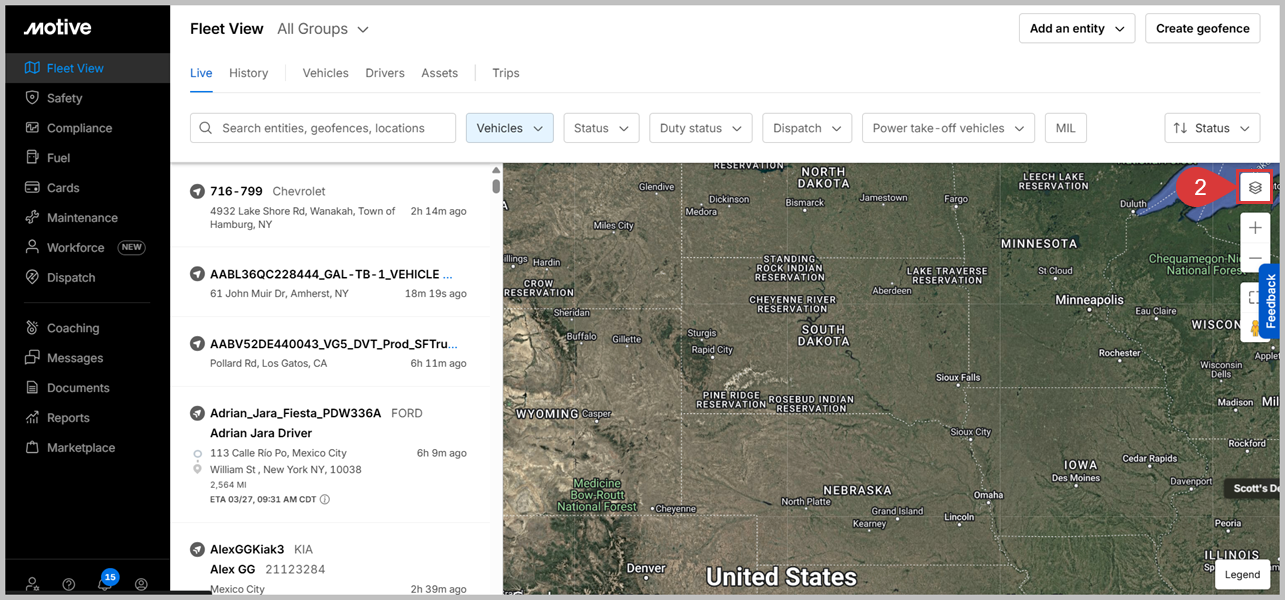The height and width of the screenshot is (600, 1285).
Task: Click the Messages chat icon
Action: (x=32, y=358)
